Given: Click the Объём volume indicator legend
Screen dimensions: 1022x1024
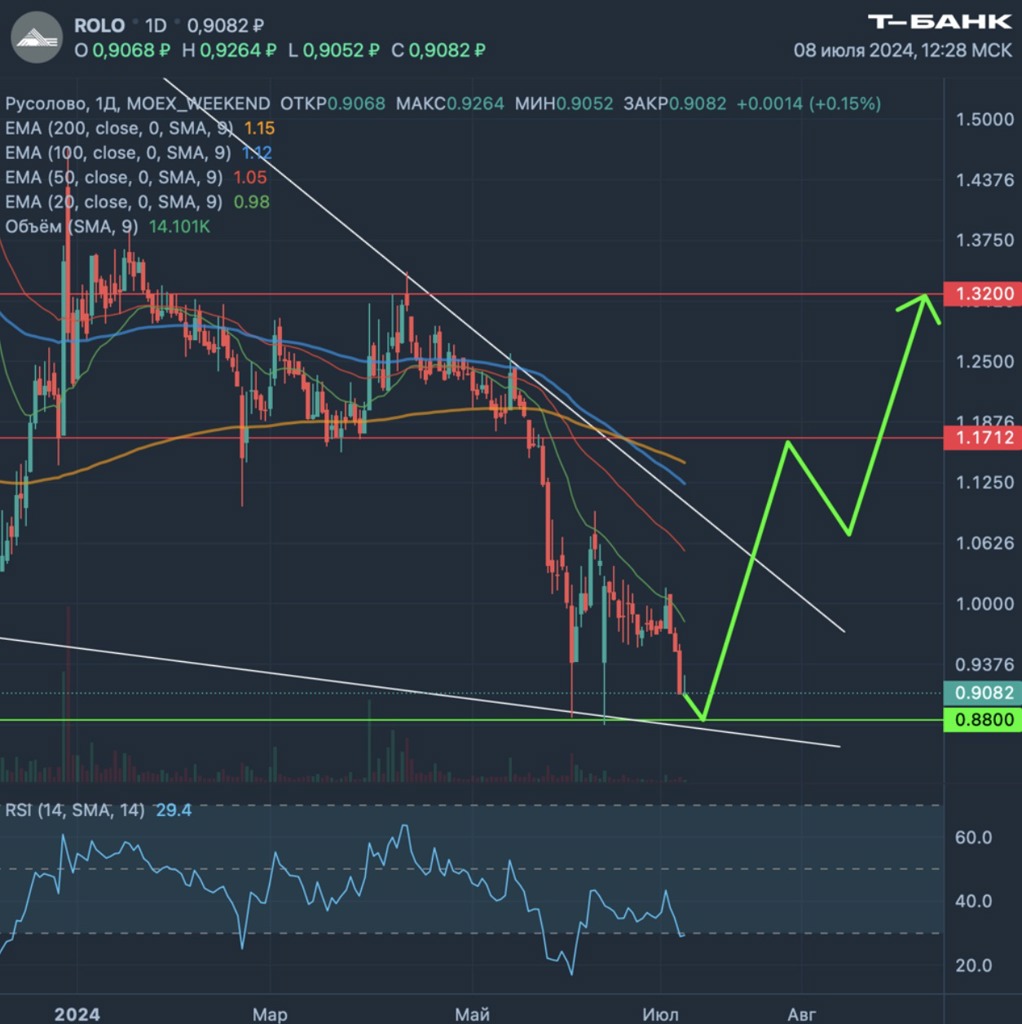Looking at the screenshot, I should tap(72, 227).
